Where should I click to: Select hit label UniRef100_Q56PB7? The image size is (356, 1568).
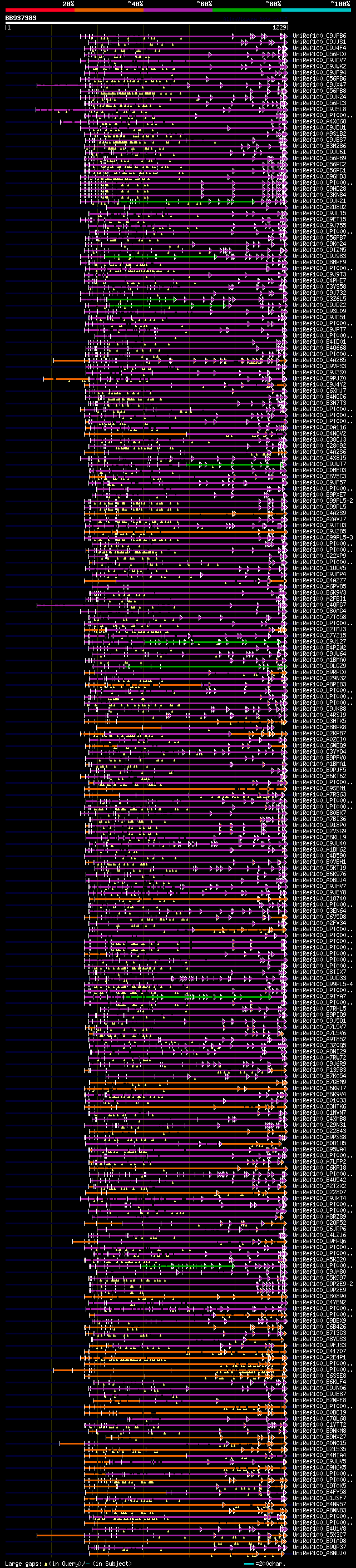tap(319, 238)
